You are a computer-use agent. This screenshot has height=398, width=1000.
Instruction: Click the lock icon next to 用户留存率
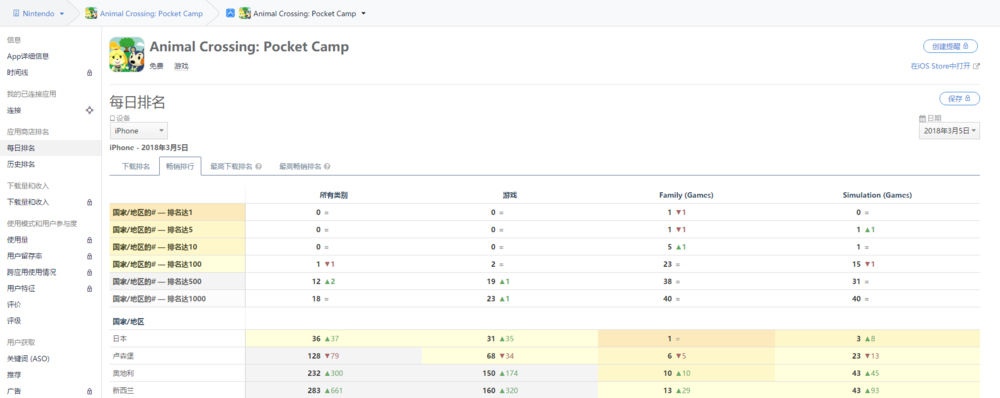[x=89, y=256]
